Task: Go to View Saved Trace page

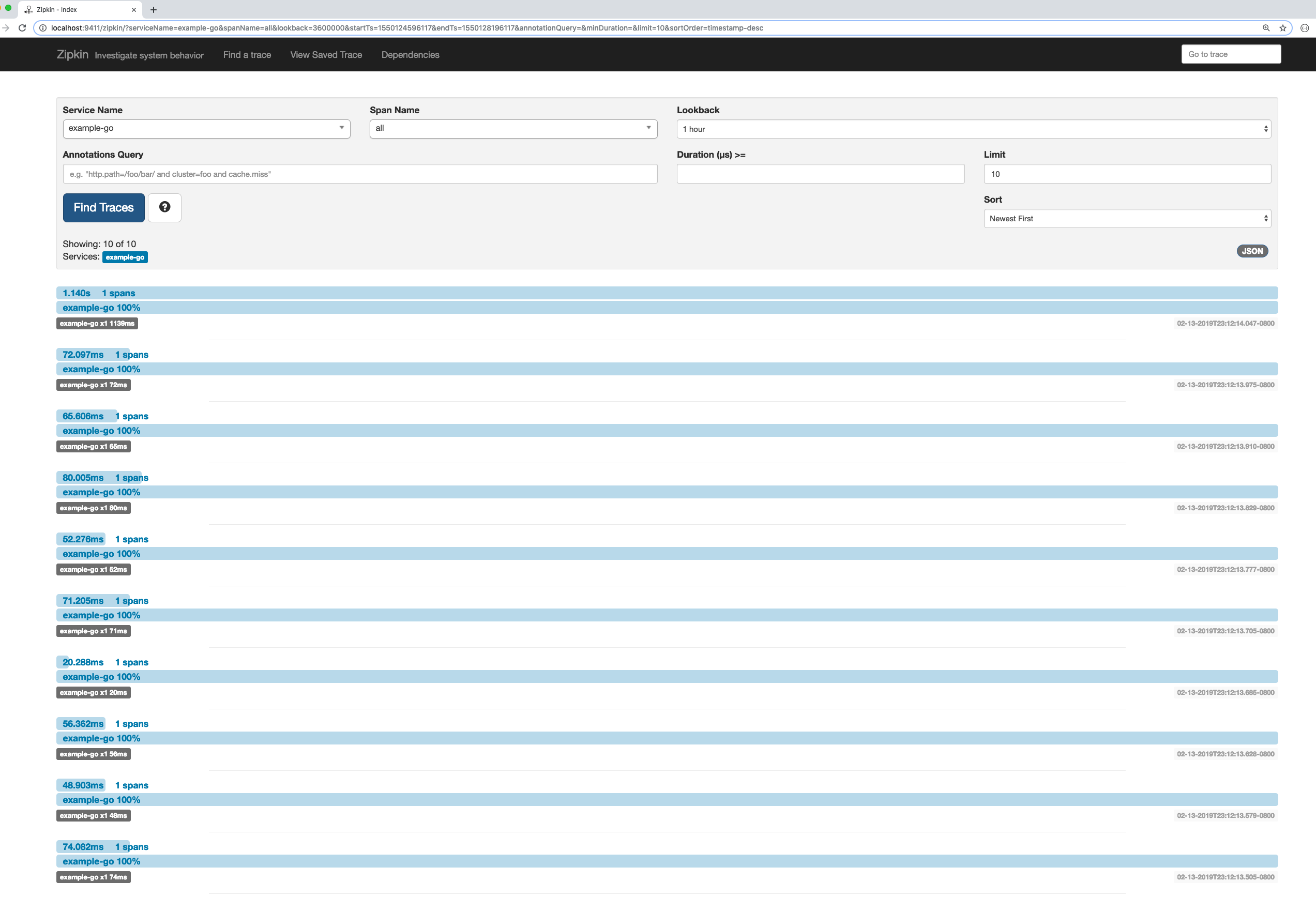Action: click(x=326, y=55)
